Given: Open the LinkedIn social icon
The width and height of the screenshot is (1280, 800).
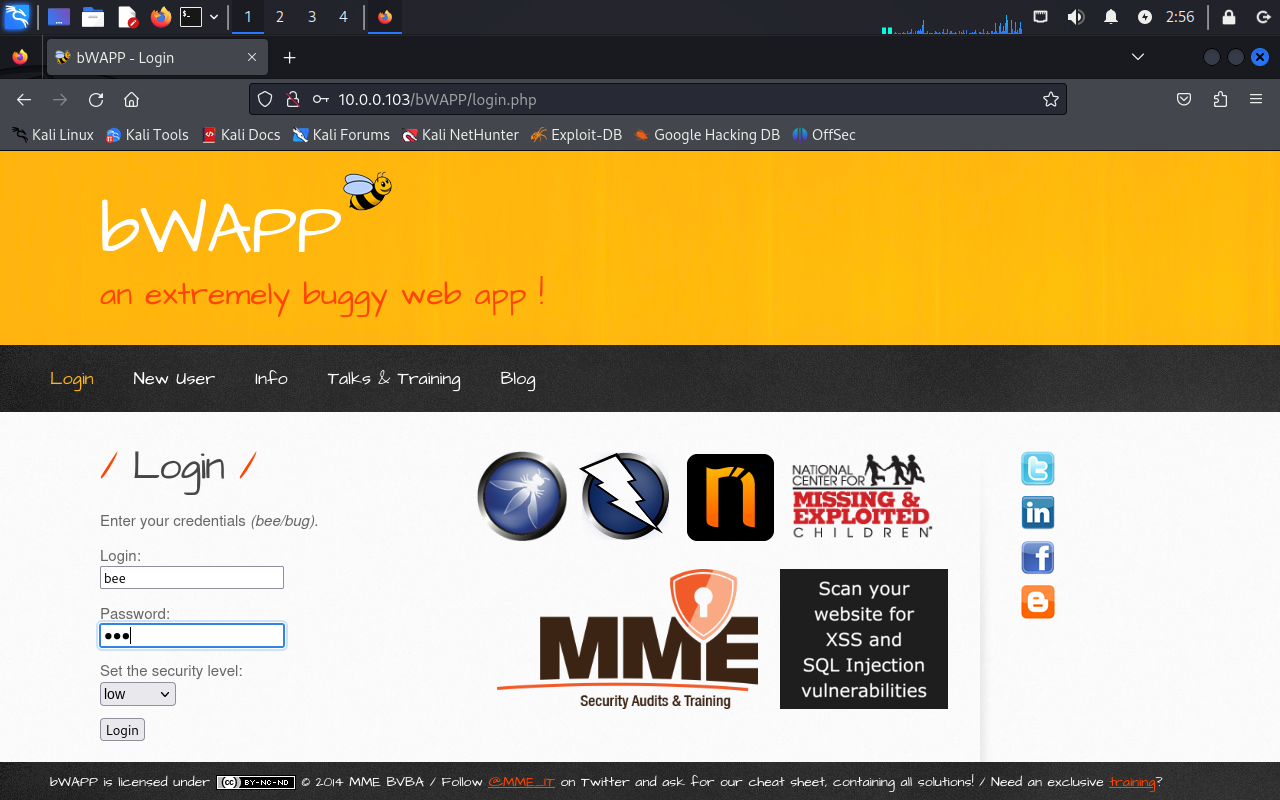Looking at the screenshot, I should pyautogui.click(x=1038, y=513).
